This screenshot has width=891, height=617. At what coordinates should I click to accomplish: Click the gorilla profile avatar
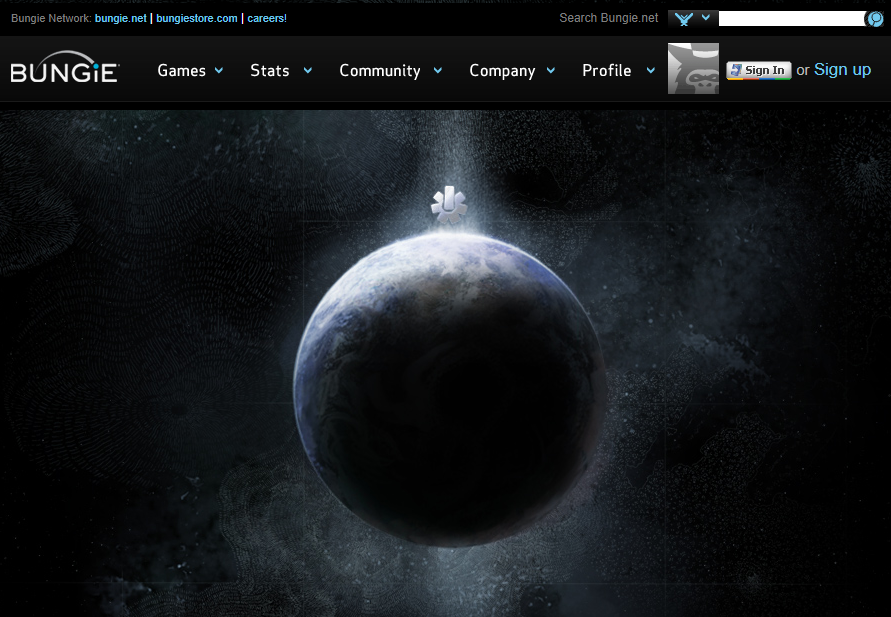[x=693, y=68]
